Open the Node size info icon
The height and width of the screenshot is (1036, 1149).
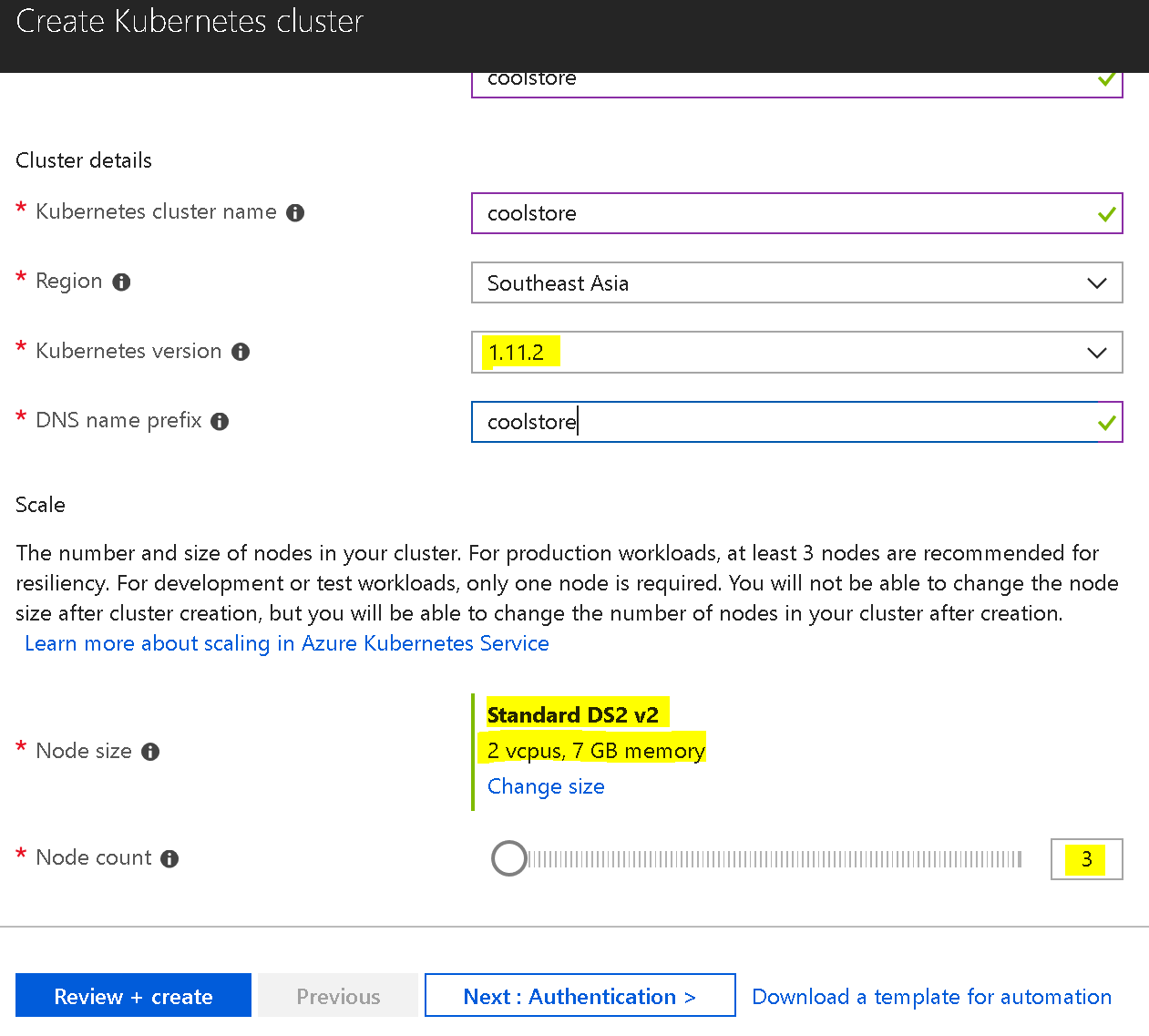150,753
